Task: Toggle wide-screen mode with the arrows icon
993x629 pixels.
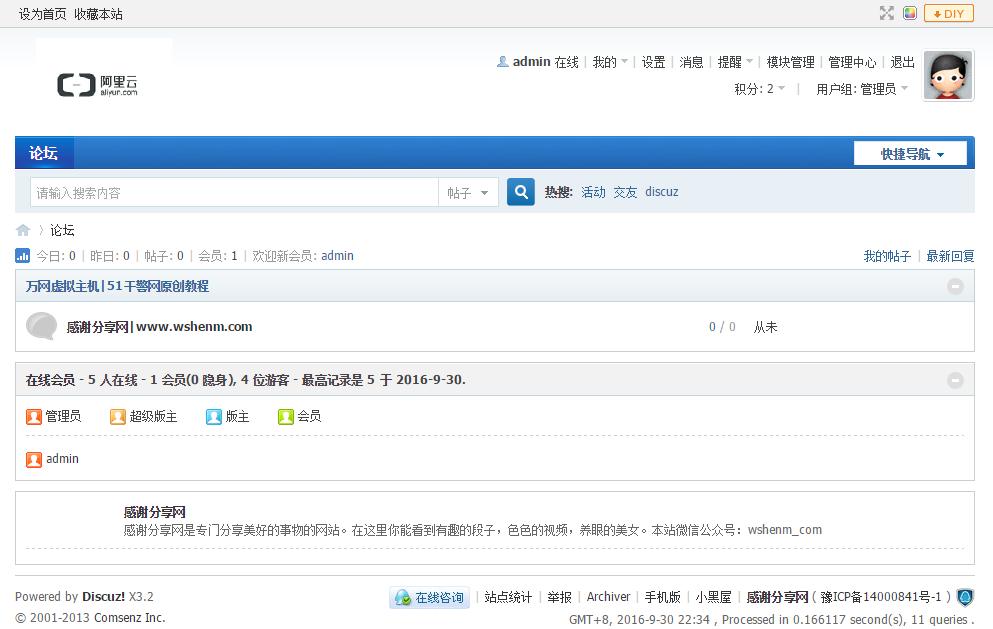Action: 885,13
